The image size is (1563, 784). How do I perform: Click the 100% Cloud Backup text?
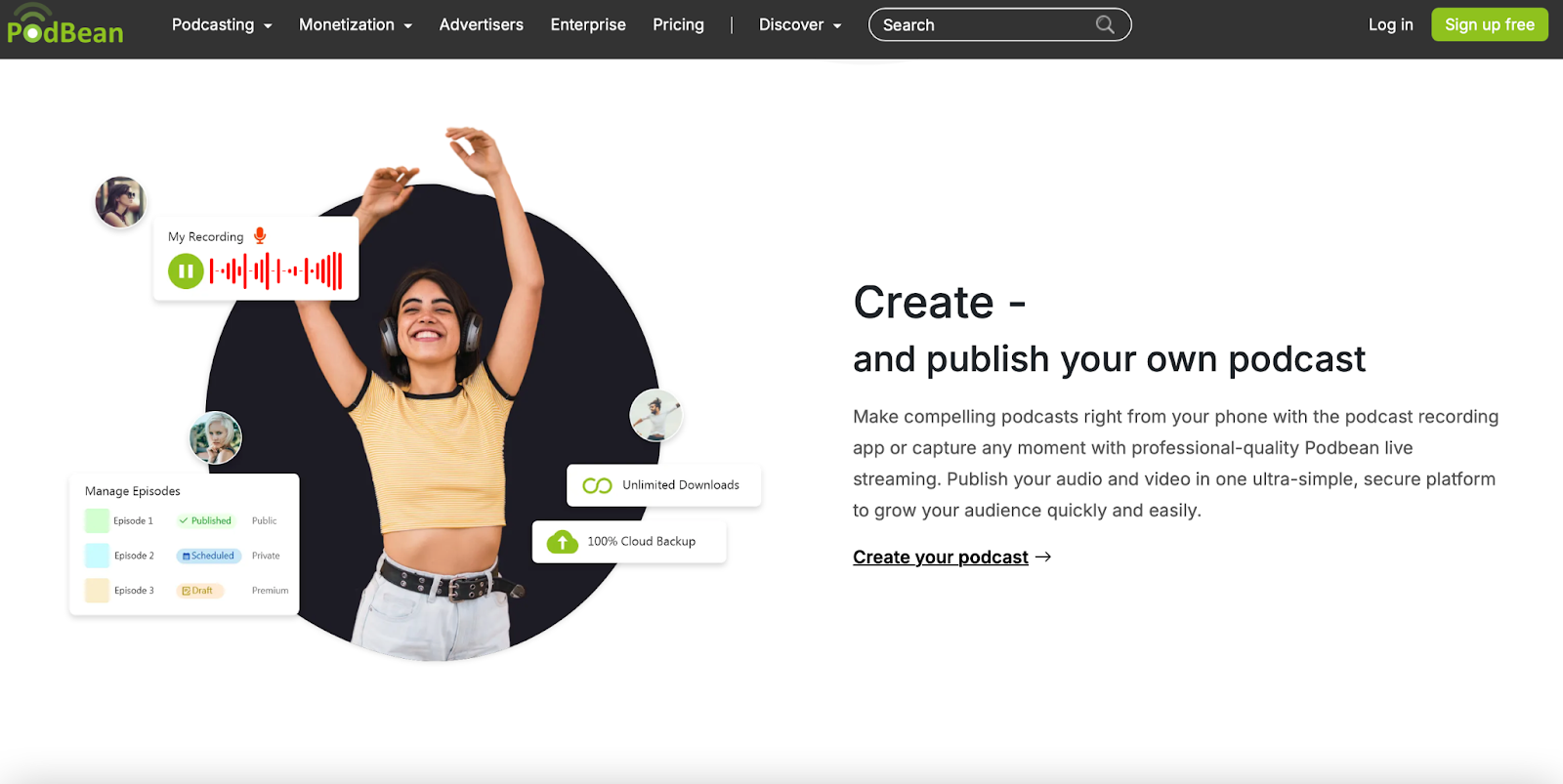tap(641, 541)
